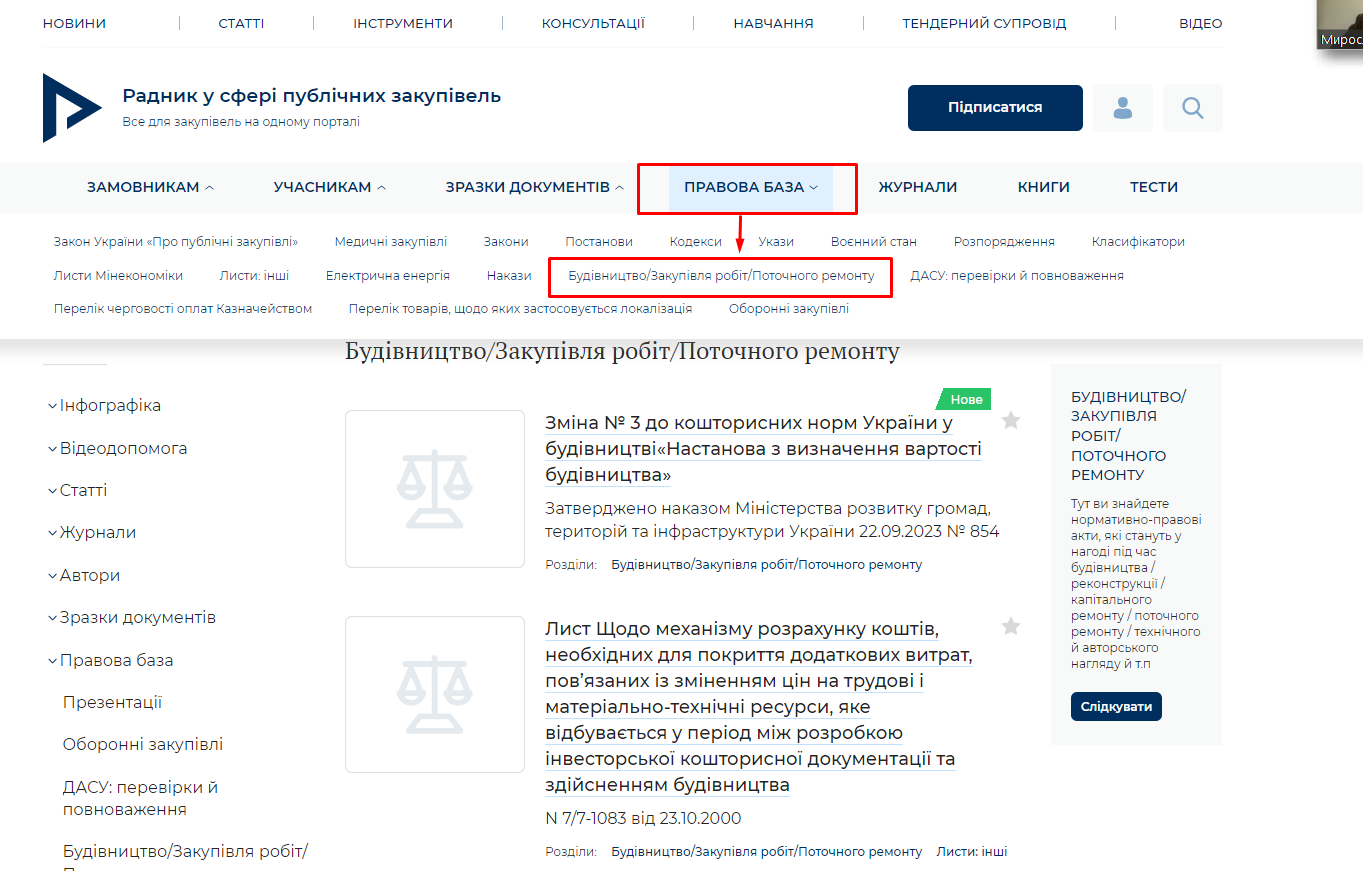Open the user account profile icon
This screenshot has height=871, width=1363.
pos(1122,108)
